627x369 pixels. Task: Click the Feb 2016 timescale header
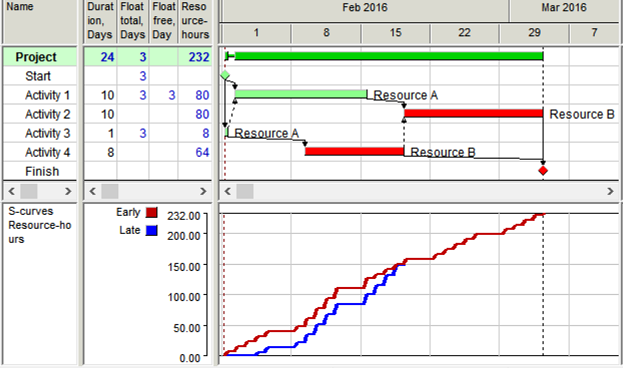coord(364,8)
